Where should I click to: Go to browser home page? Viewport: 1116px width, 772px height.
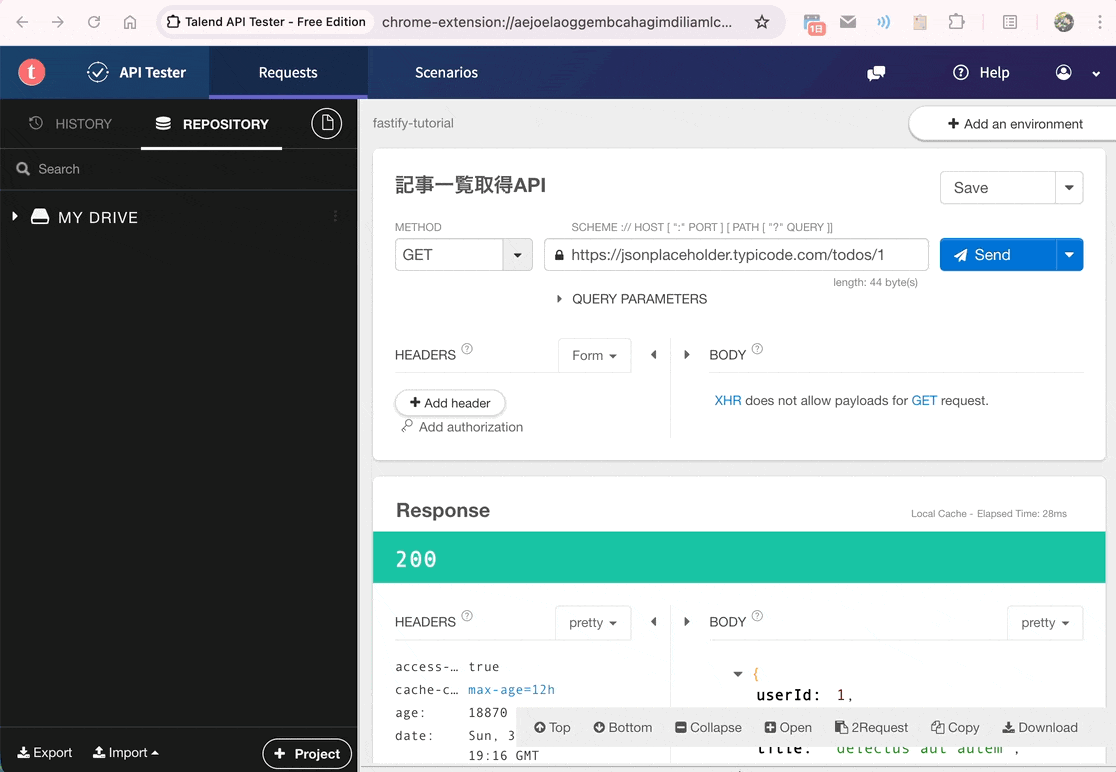(130, 22)
